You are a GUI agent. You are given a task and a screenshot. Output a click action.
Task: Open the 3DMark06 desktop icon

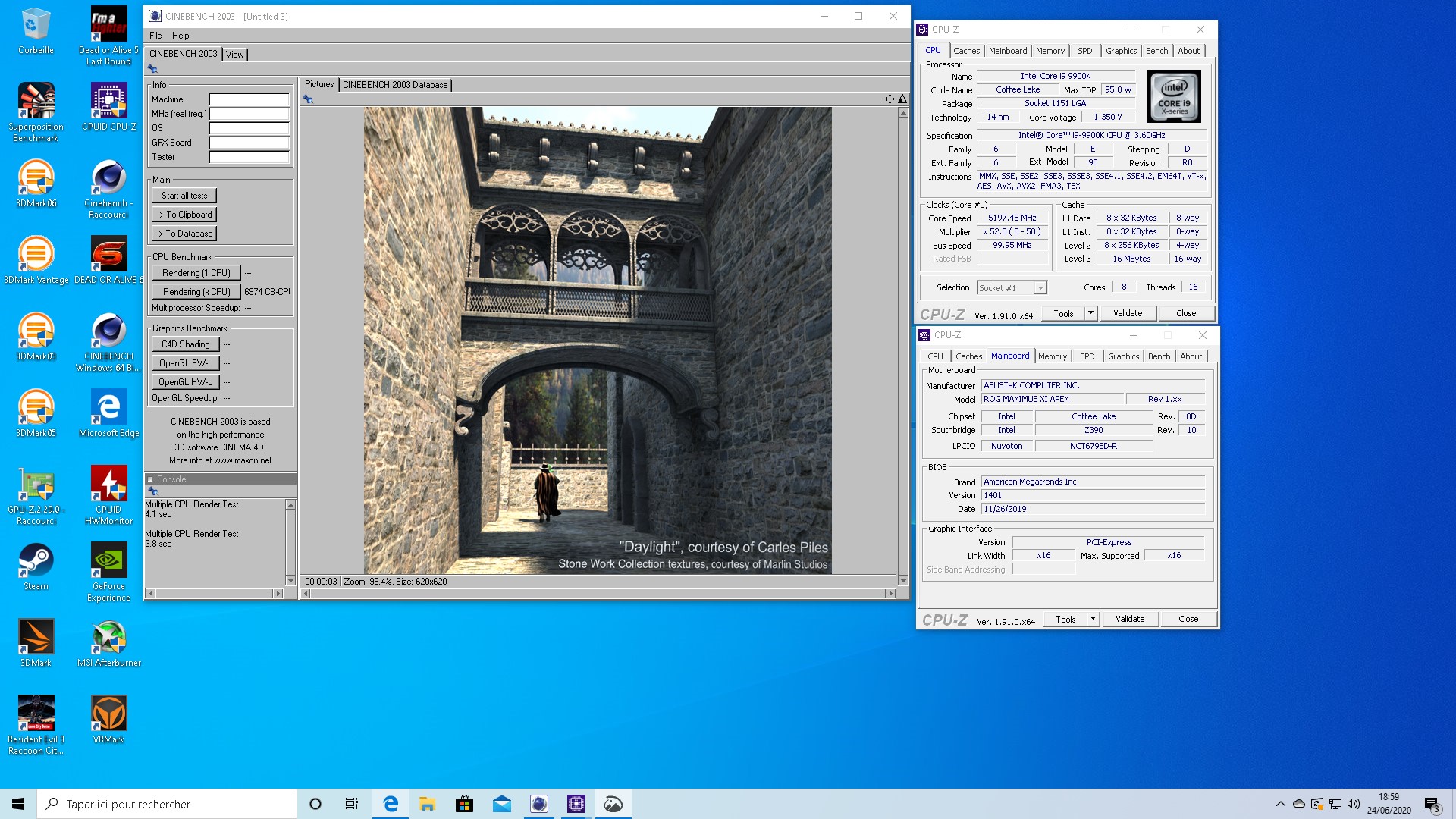coord(36,184)
